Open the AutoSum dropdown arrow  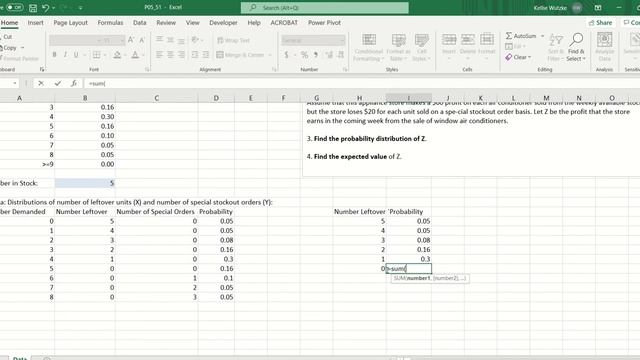[x=542, y=36]
